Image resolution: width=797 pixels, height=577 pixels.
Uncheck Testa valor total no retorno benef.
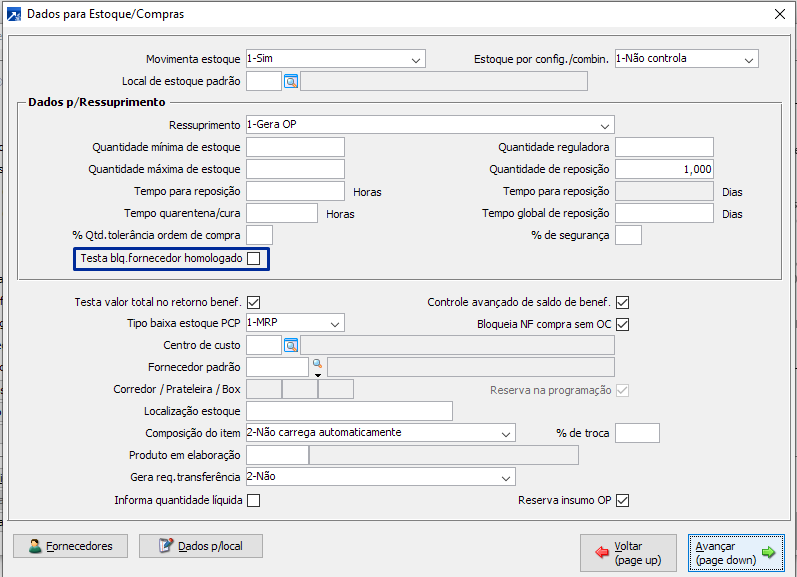(254, 302)
